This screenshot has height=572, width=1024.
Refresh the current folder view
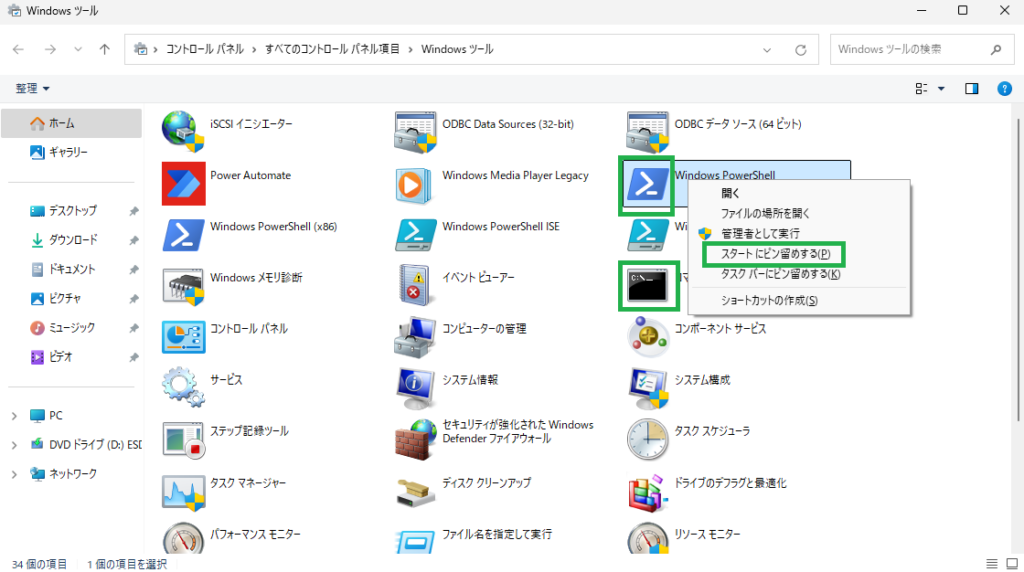point(801,50)
